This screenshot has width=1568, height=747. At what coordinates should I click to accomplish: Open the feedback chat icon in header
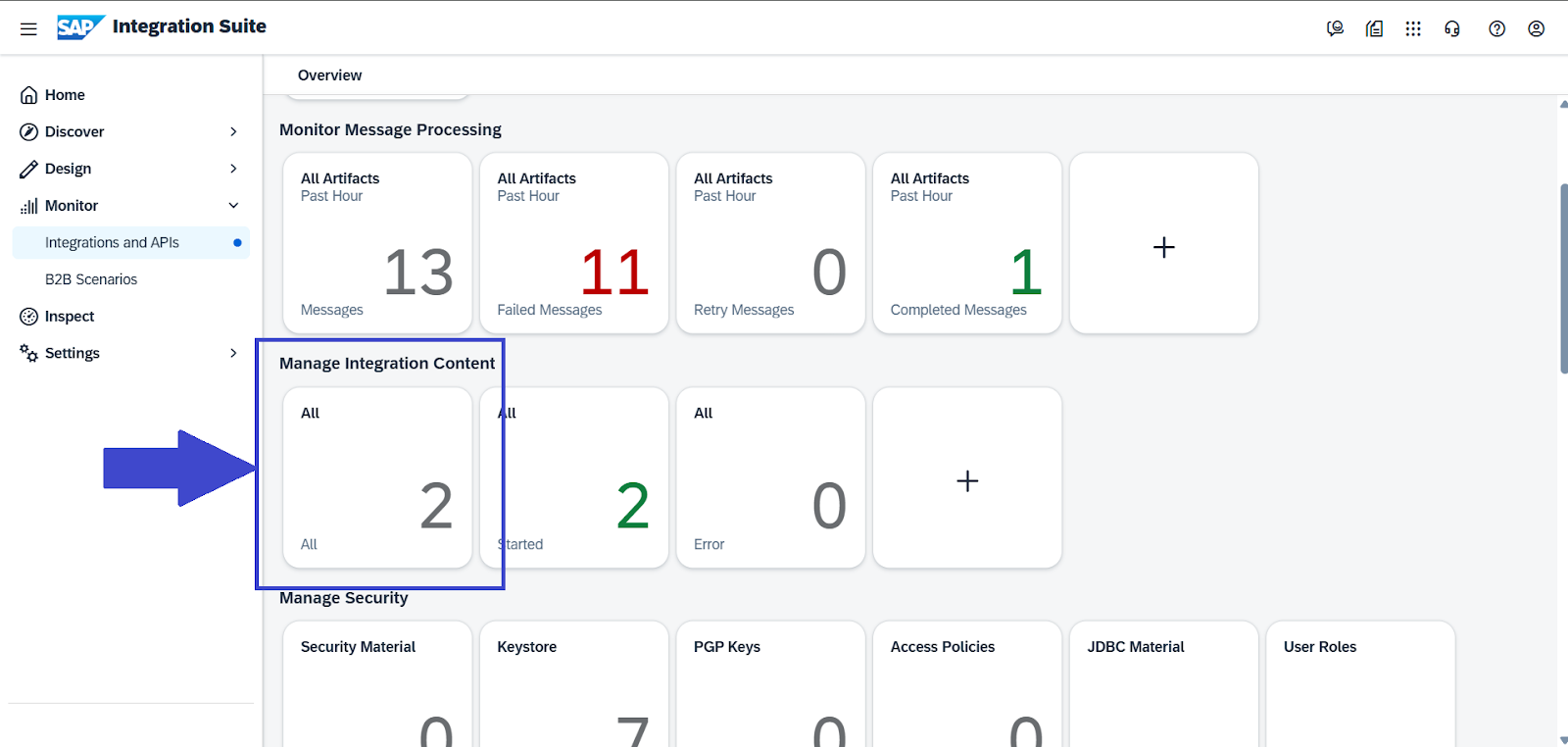click(1335, 28)
